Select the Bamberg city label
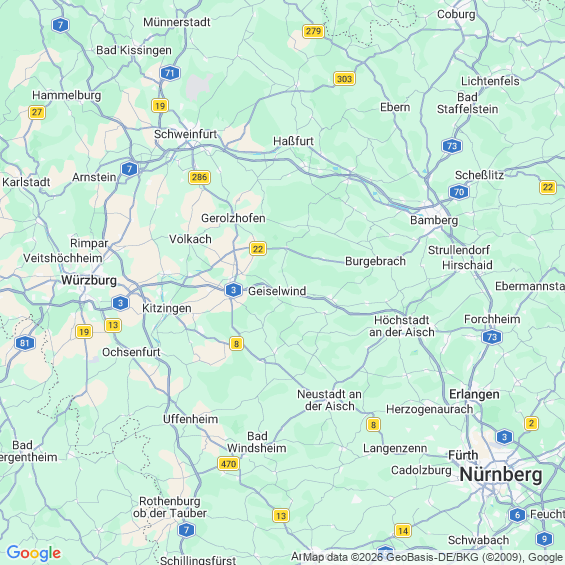Image resolution: width=565 pixels, height=565 pixels. (x=434, y=220)
